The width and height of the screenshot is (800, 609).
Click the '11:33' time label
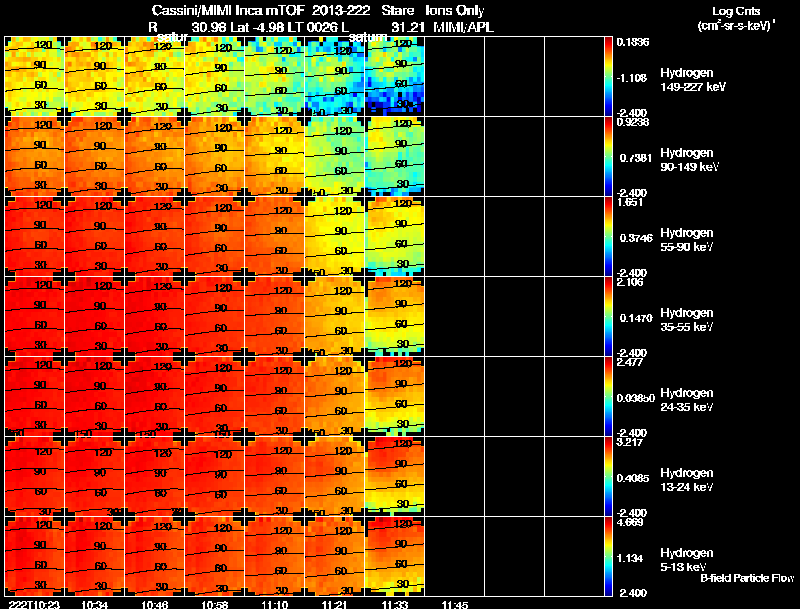(x=394, y=604)
